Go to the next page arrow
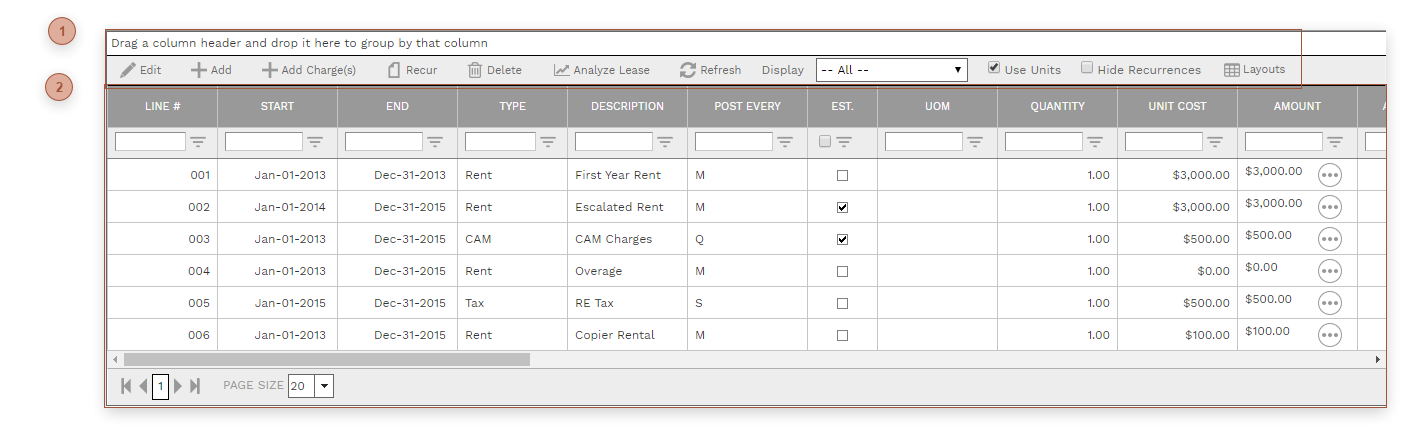The height and width of the screenshot is (433, 1408). coord(178,386)
